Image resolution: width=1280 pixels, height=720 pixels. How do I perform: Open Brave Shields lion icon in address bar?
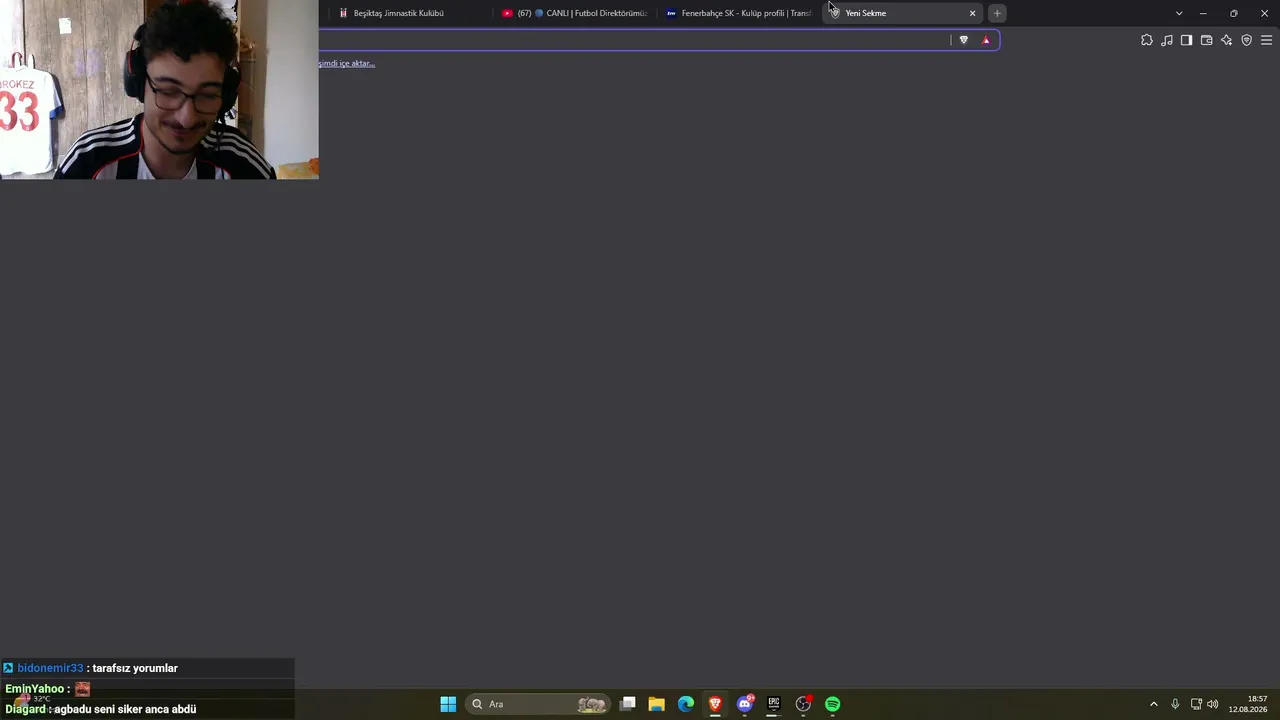964,40
